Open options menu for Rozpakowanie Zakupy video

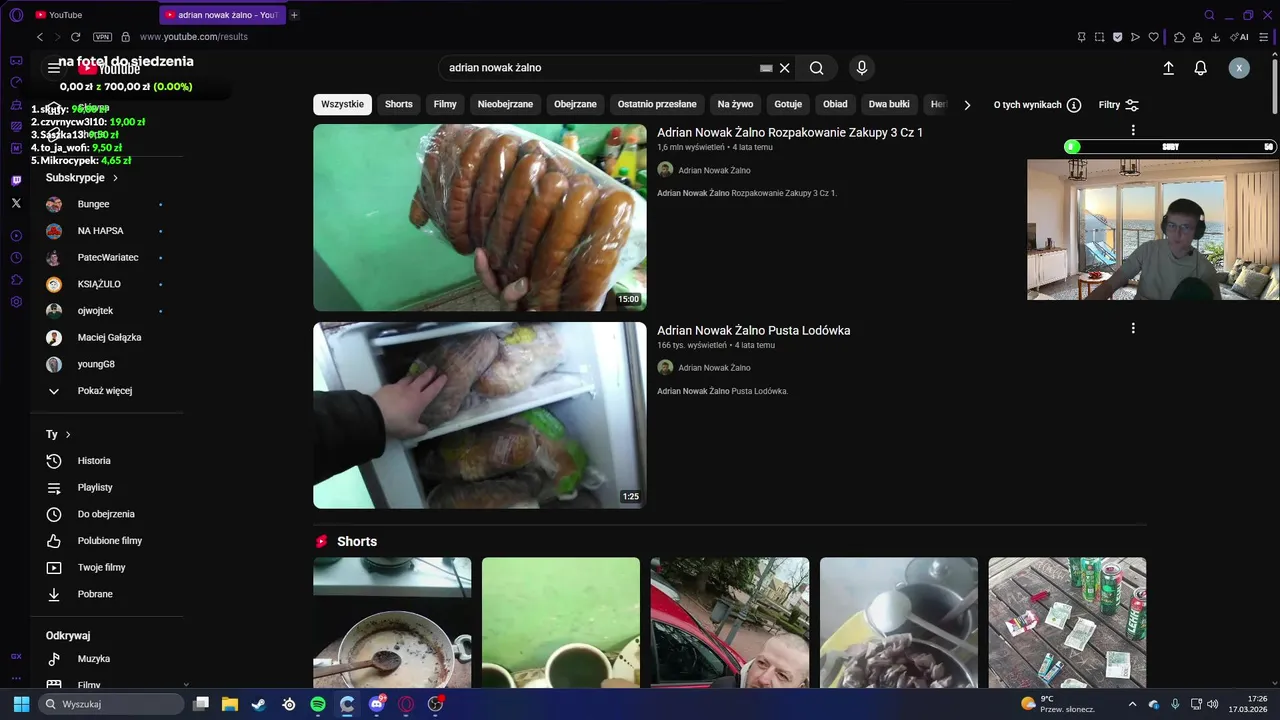1133,130
